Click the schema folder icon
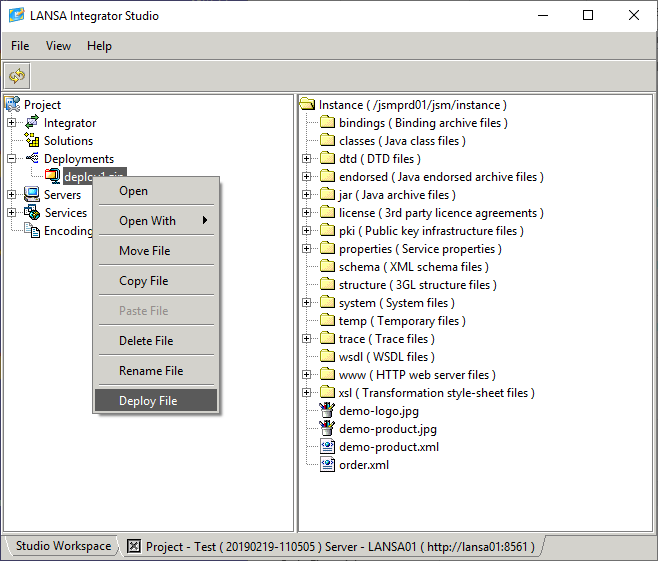 coord(327,266)
